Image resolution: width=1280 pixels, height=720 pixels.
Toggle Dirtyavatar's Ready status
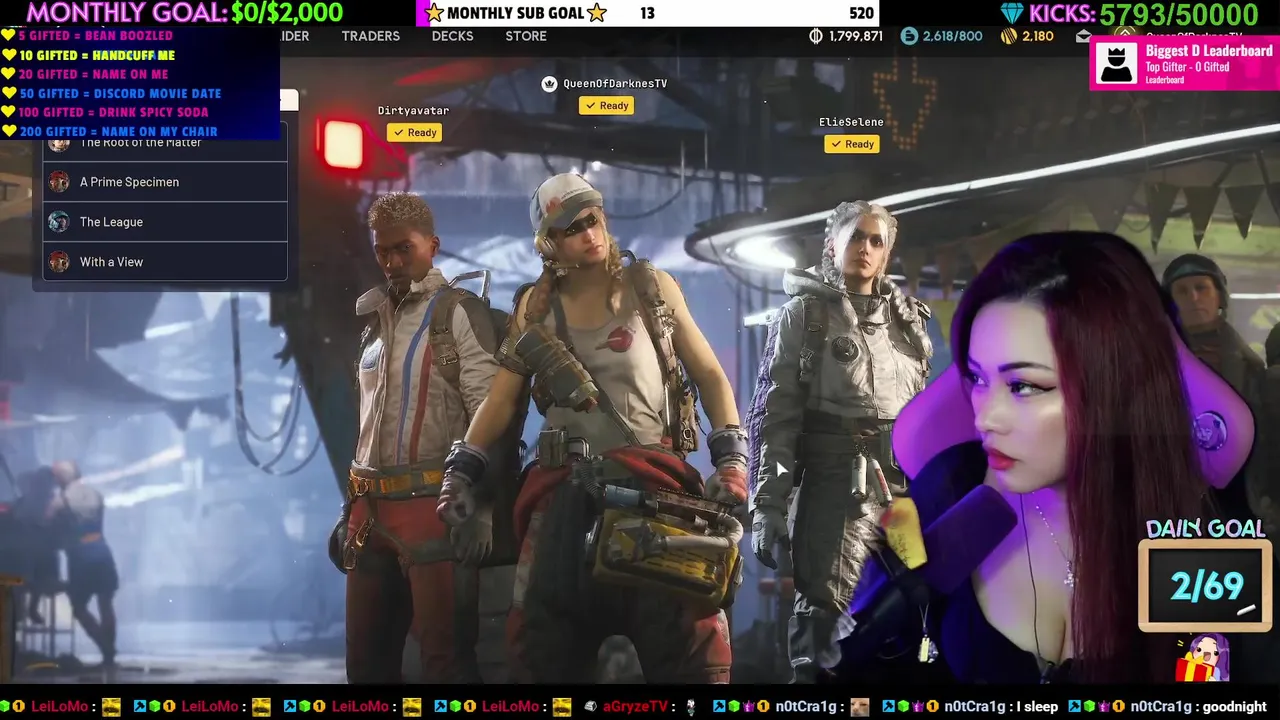click(x=414, y=132)
